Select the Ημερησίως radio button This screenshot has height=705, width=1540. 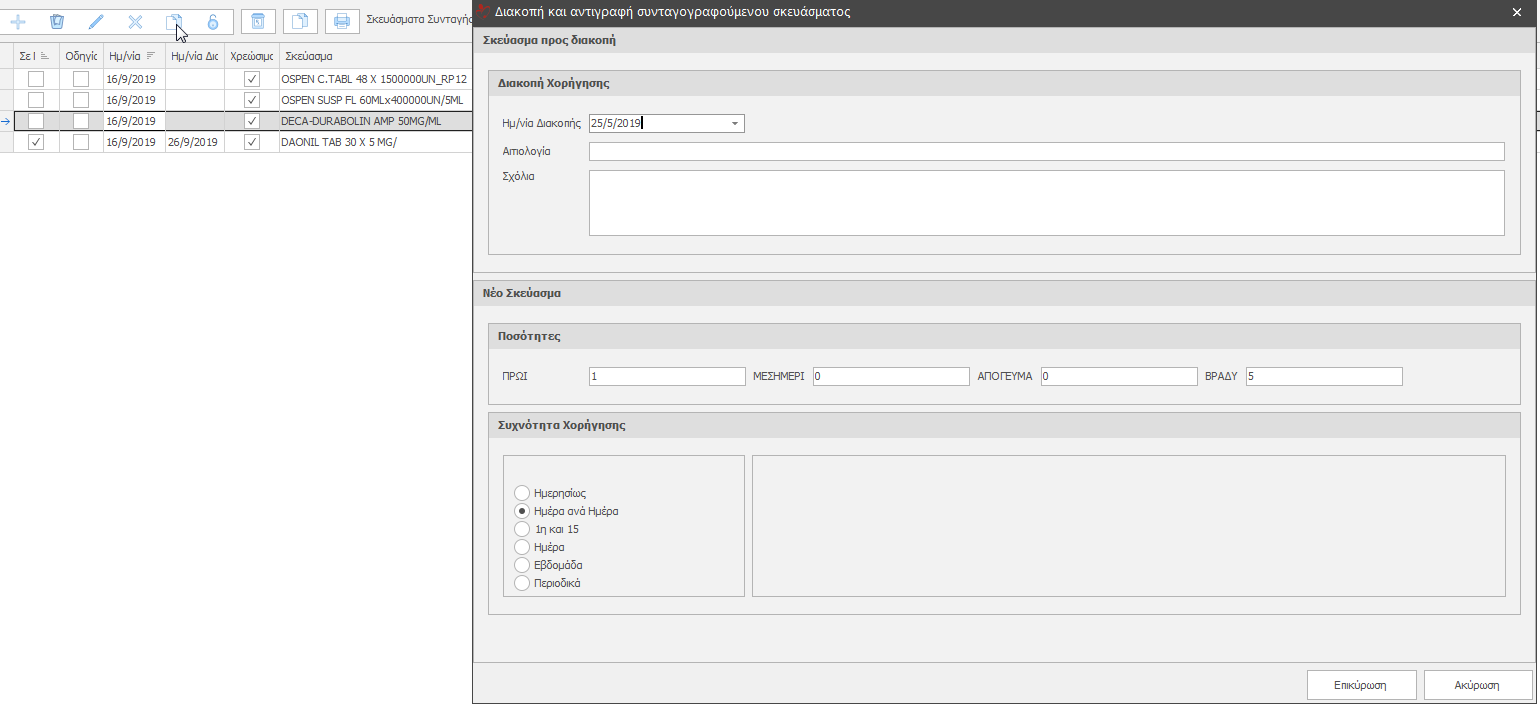point(521,493)
